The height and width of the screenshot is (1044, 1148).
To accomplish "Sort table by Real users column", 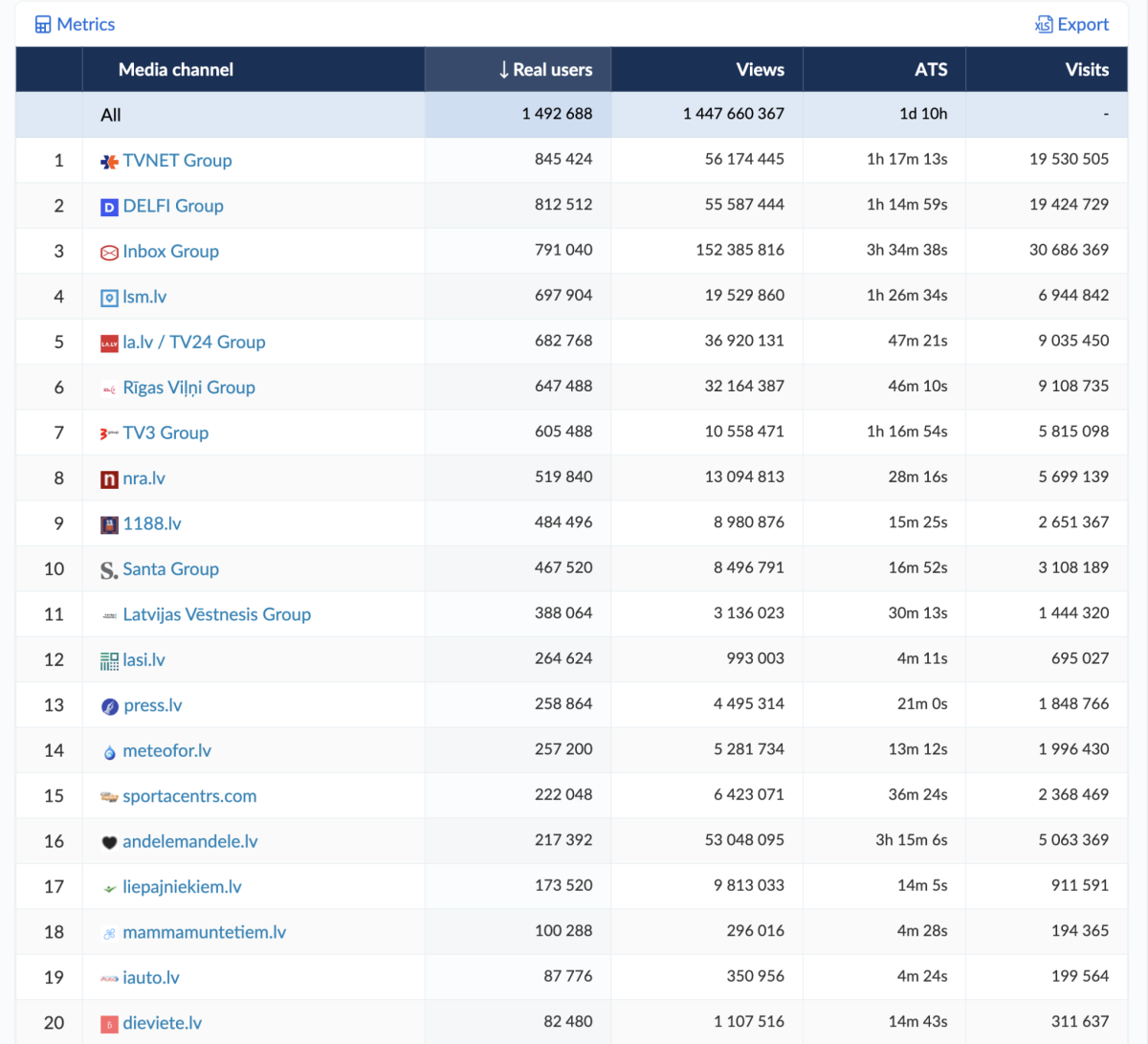I will click(x=545, y=70).
